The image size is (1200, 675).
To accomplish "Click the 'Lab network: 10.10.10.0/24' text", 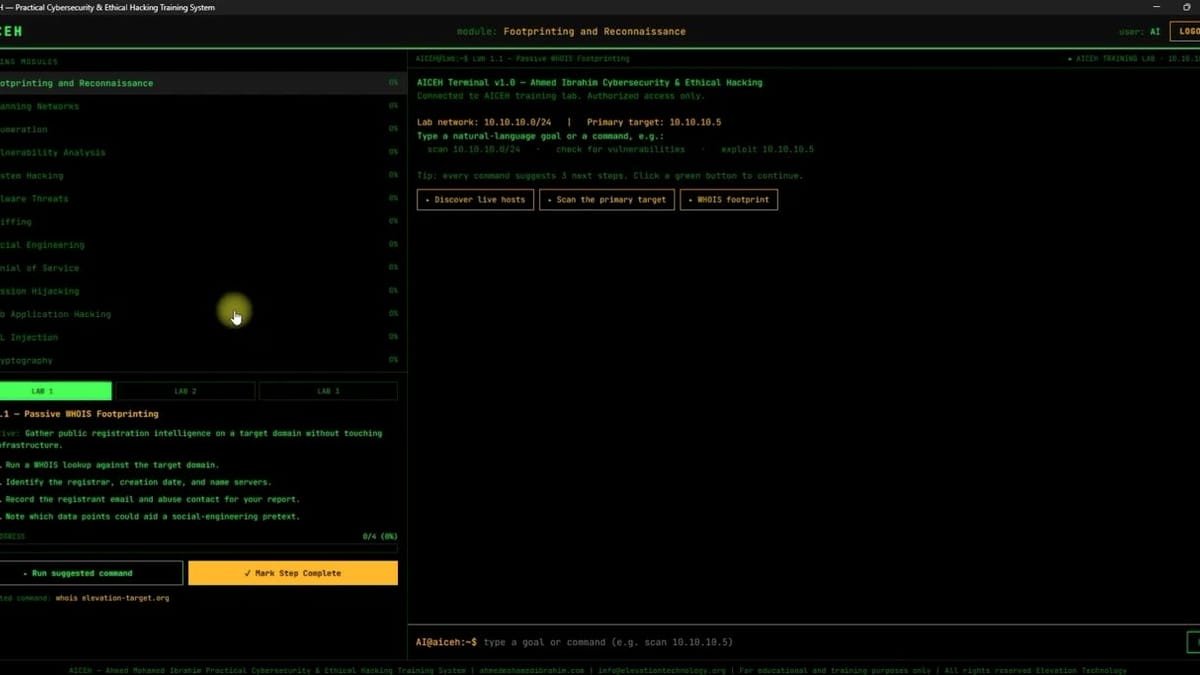I will tap(484, 122).
